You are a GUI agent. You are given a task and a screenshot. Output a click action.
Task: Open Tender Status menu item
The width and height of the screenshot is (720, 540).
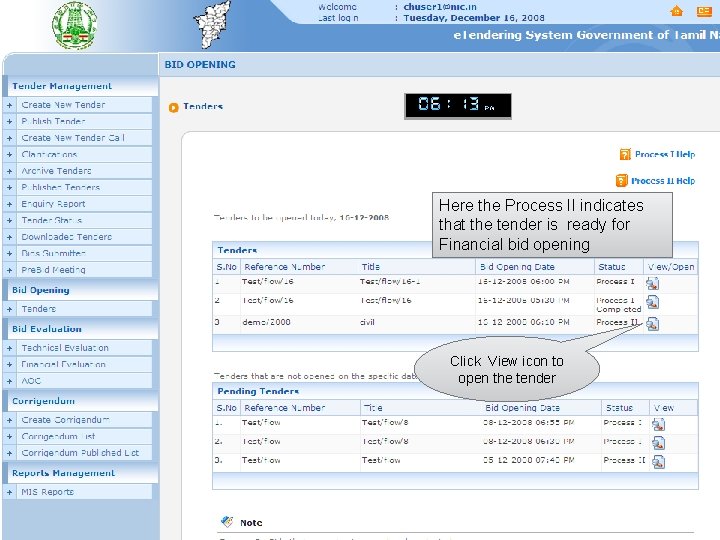coord(52,220)
